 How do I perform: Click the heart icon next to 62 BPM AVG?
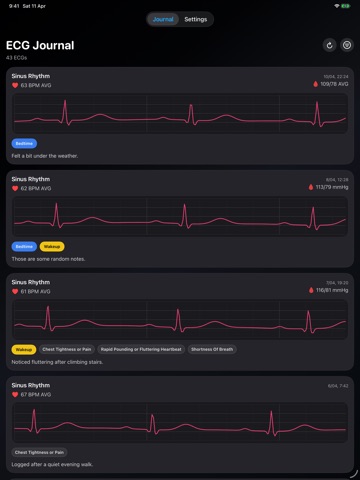pos(15,188)
